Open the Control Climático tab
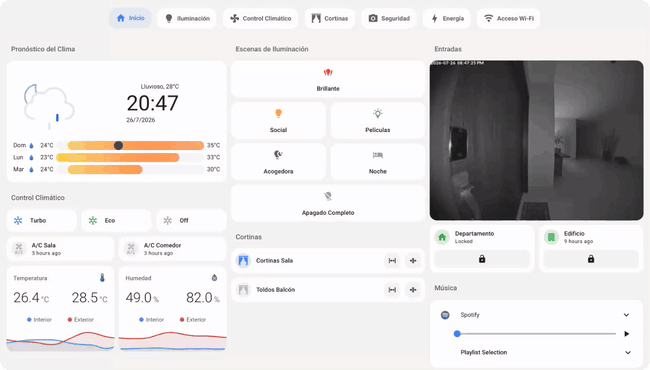Image resolution: width=650 pixels, height=370 pixels. point(260,18)
